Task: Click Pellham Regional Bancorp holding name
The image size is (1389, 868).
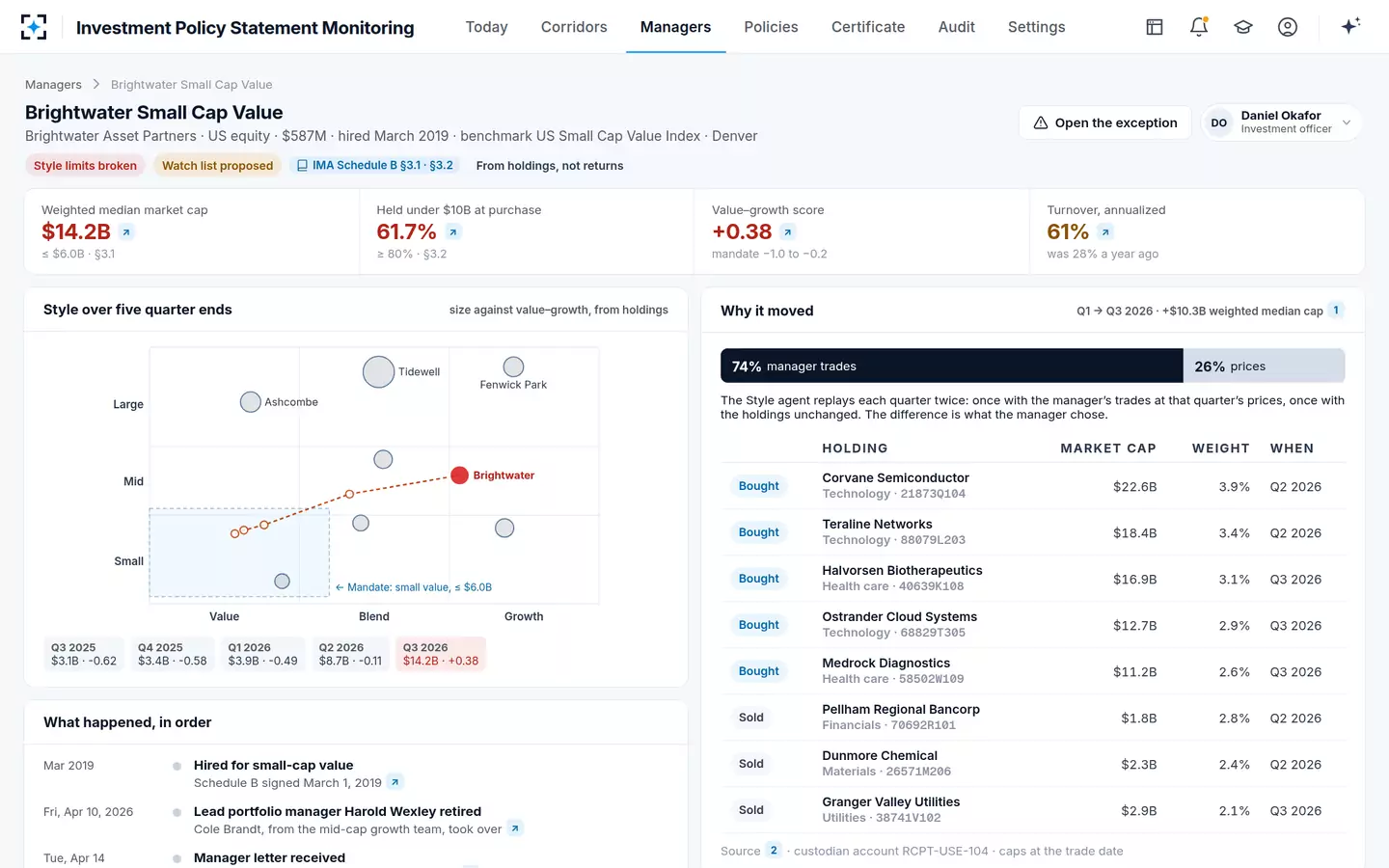Action: pos(901,709)
